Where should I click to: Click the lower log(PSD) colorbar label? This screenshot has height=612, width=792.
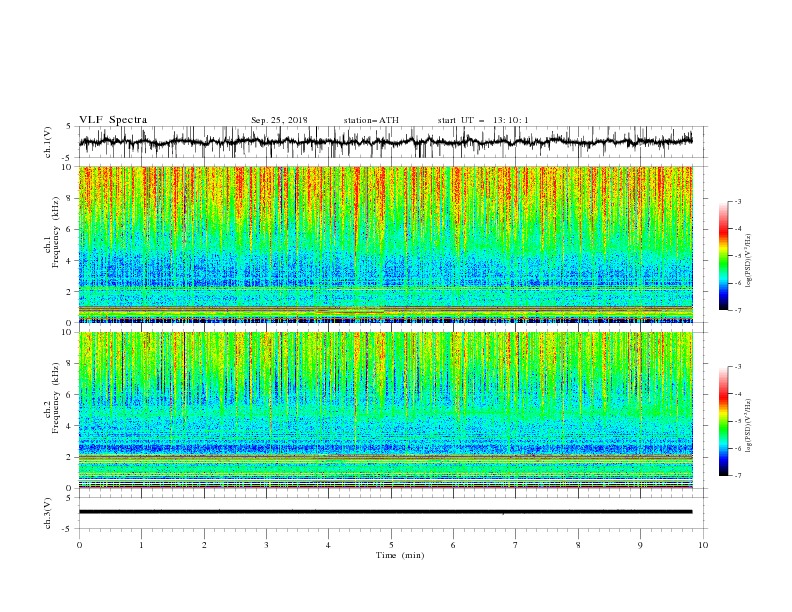(x=748, y=426)
